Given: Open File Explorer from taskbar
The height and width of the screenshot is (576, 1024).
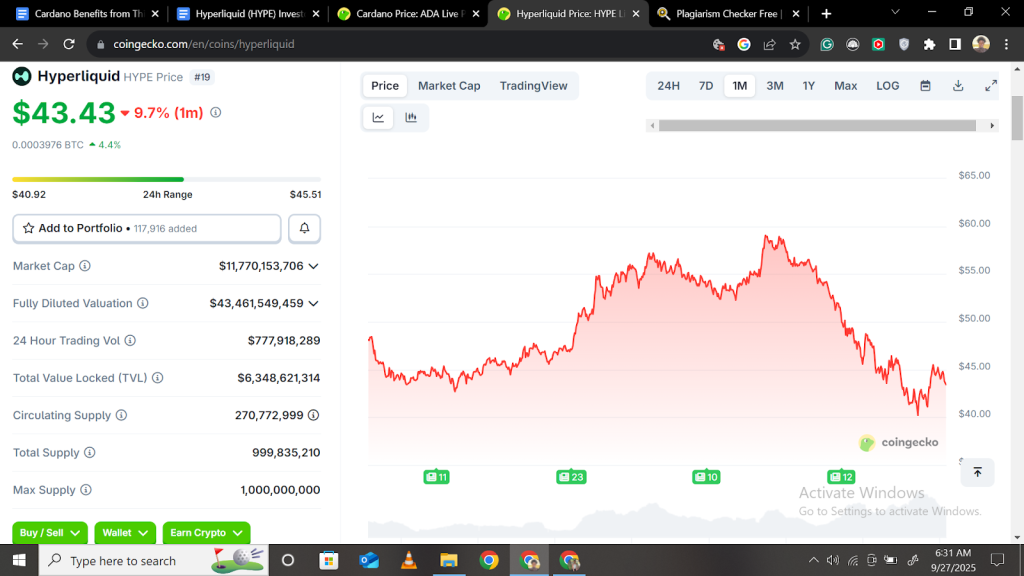Looking at the screenshot, I should [x=449, y=560].
